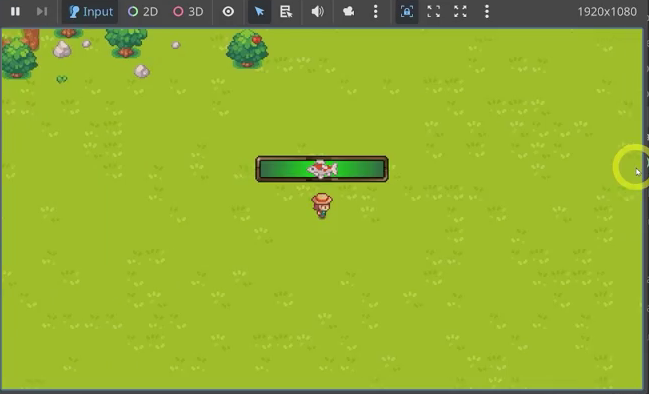Pause the running game
This screenshot has height=394, width=649.
(x=15, y=11)
